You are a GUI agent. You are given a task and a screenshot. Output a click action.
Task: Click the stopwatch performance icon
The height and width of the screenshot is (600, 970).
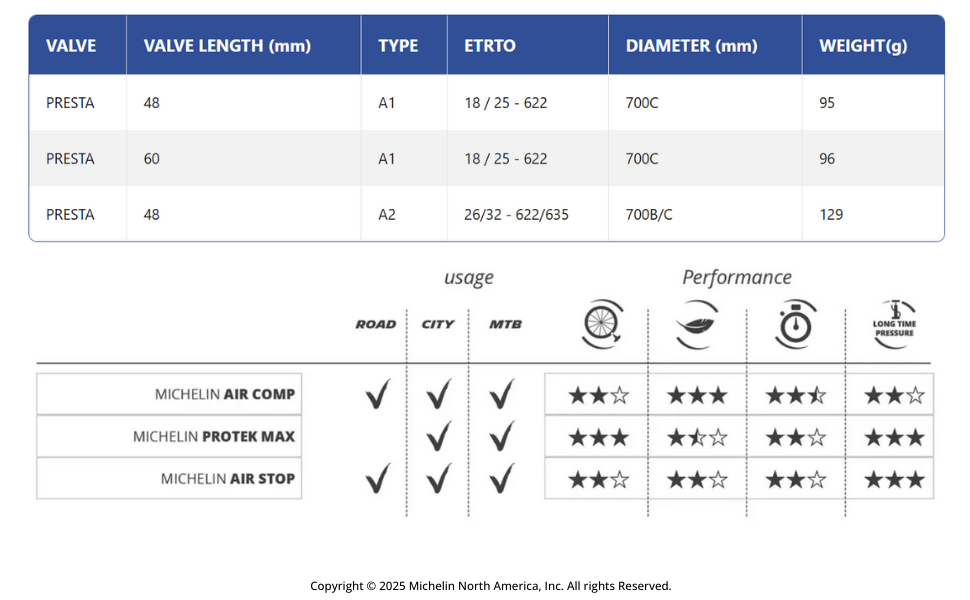coord(796,324)
